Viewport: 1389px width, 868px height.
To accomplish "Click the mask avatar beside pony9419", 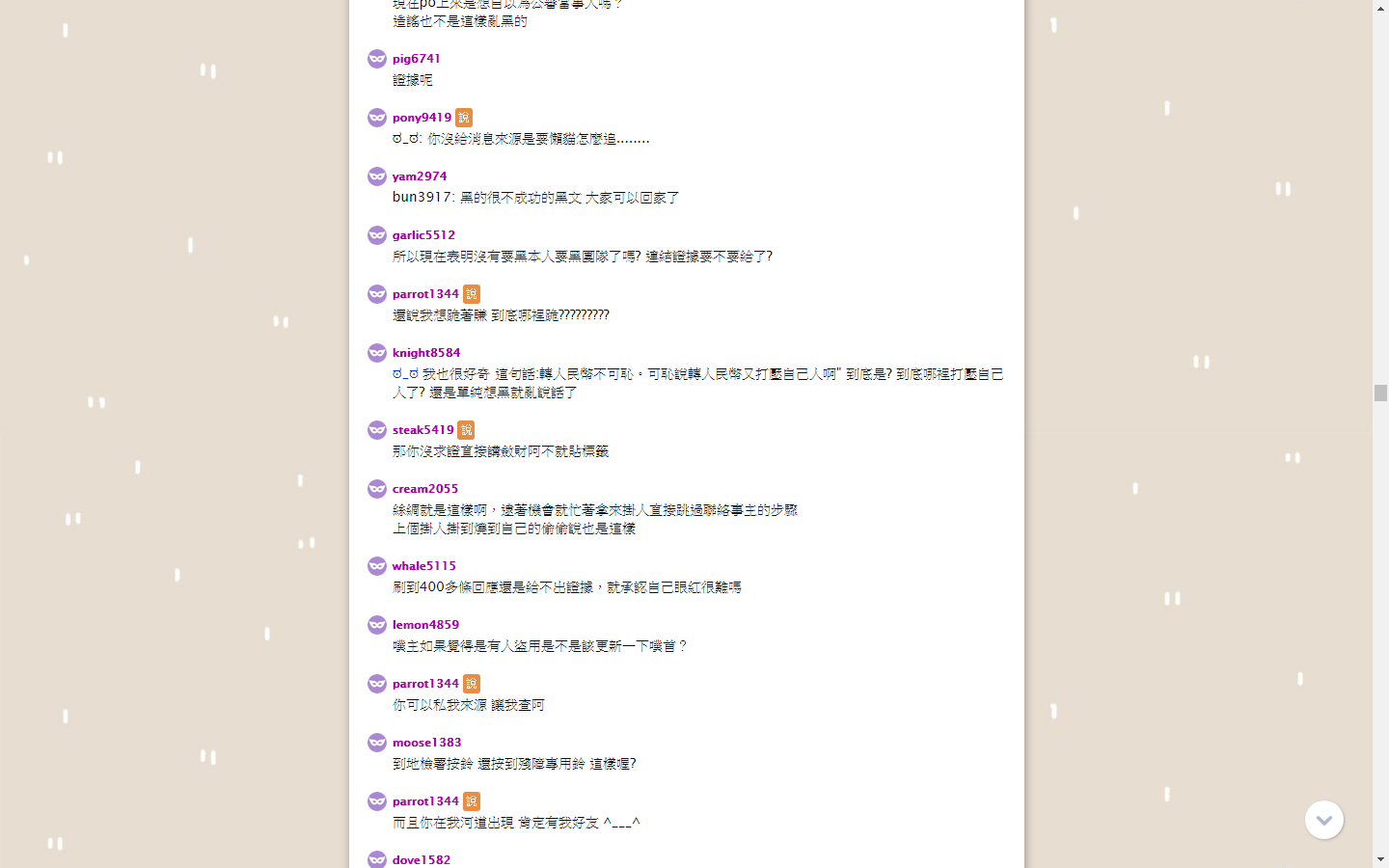I will click(x=377, y=118).
